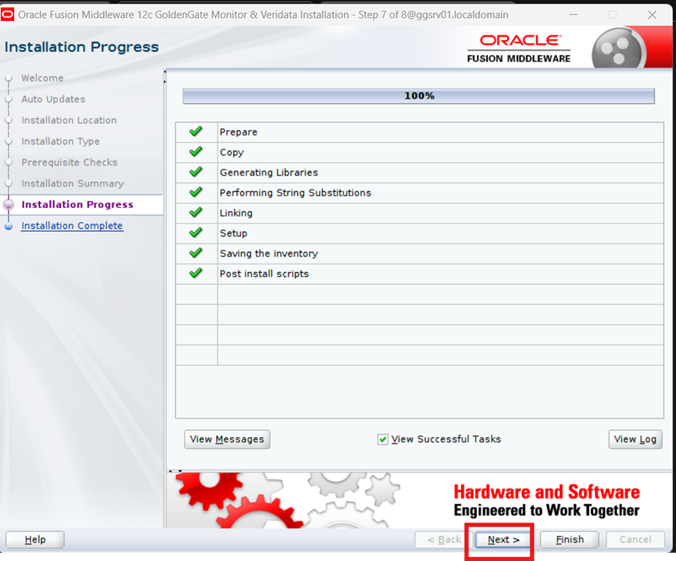This screenshot has height=561, width=676.
Task: Click the View Log button
Action: 635,439
